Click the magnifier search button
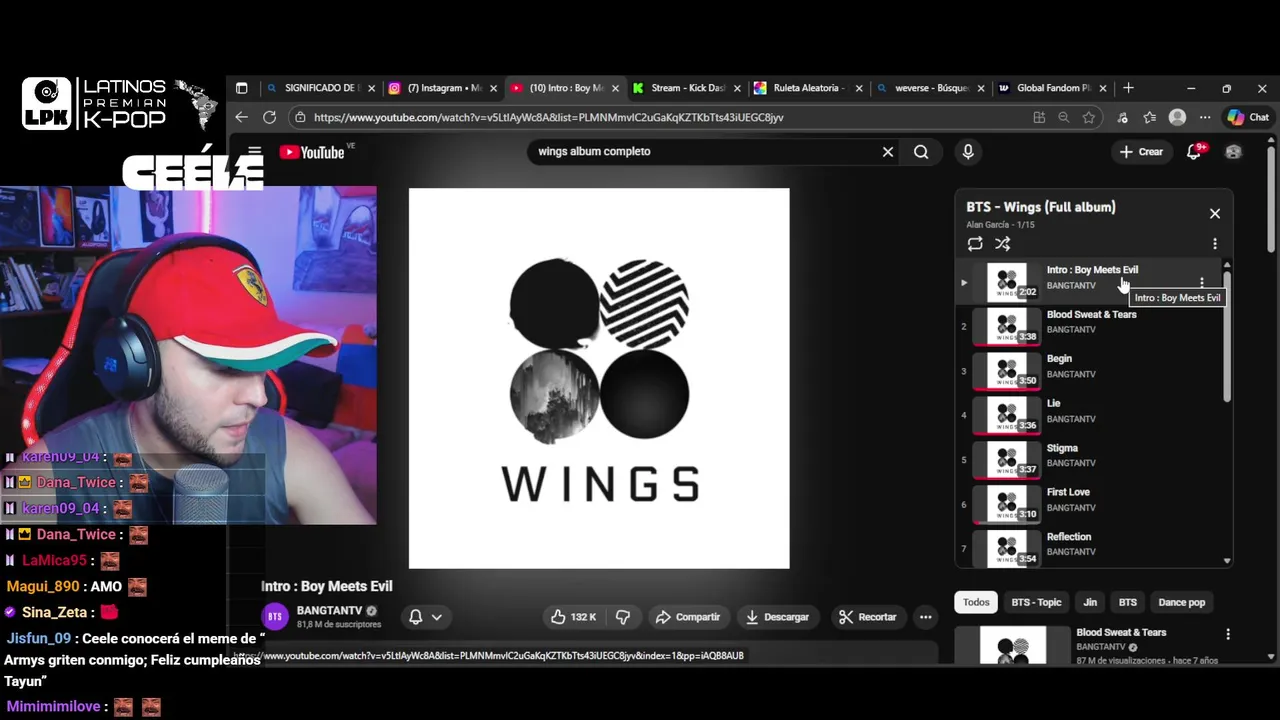The width and height of the screenshot is (1280, 720). 921,152
